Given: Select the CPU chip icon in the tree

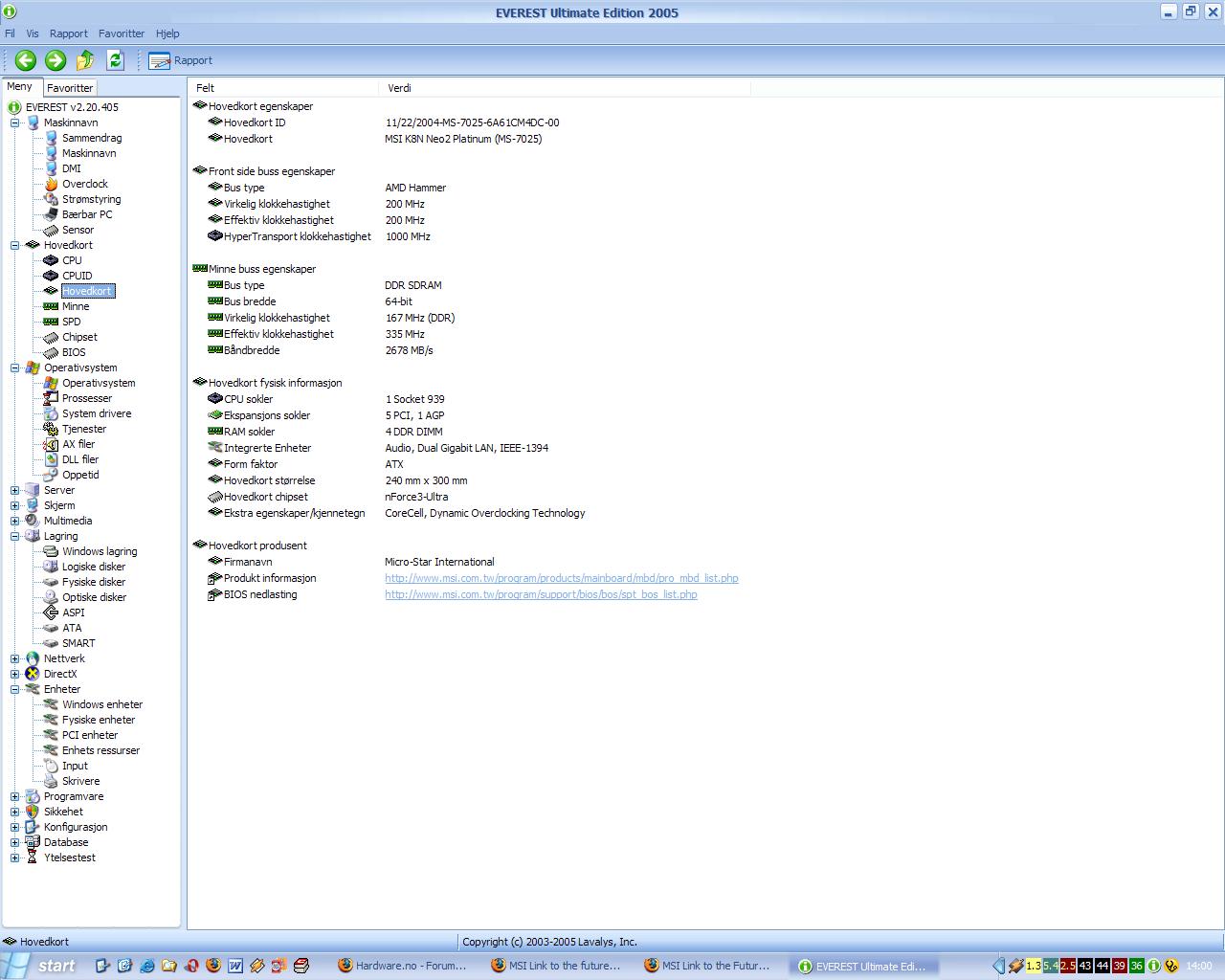Looking at the screenshot, I should pyautogui.click(x=52, y=260).
